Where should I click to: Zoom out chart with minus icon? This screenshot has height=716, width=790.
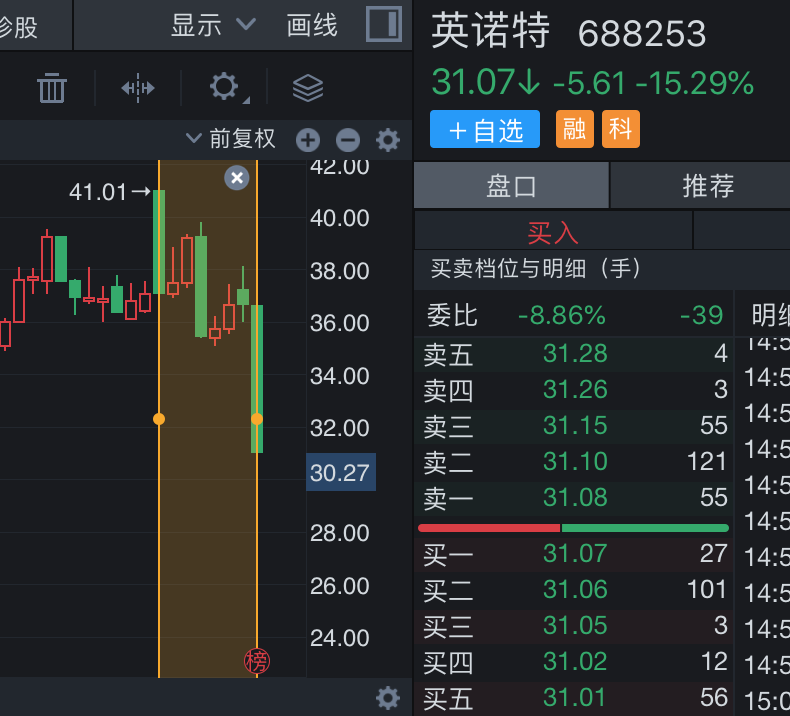point(347,140)
